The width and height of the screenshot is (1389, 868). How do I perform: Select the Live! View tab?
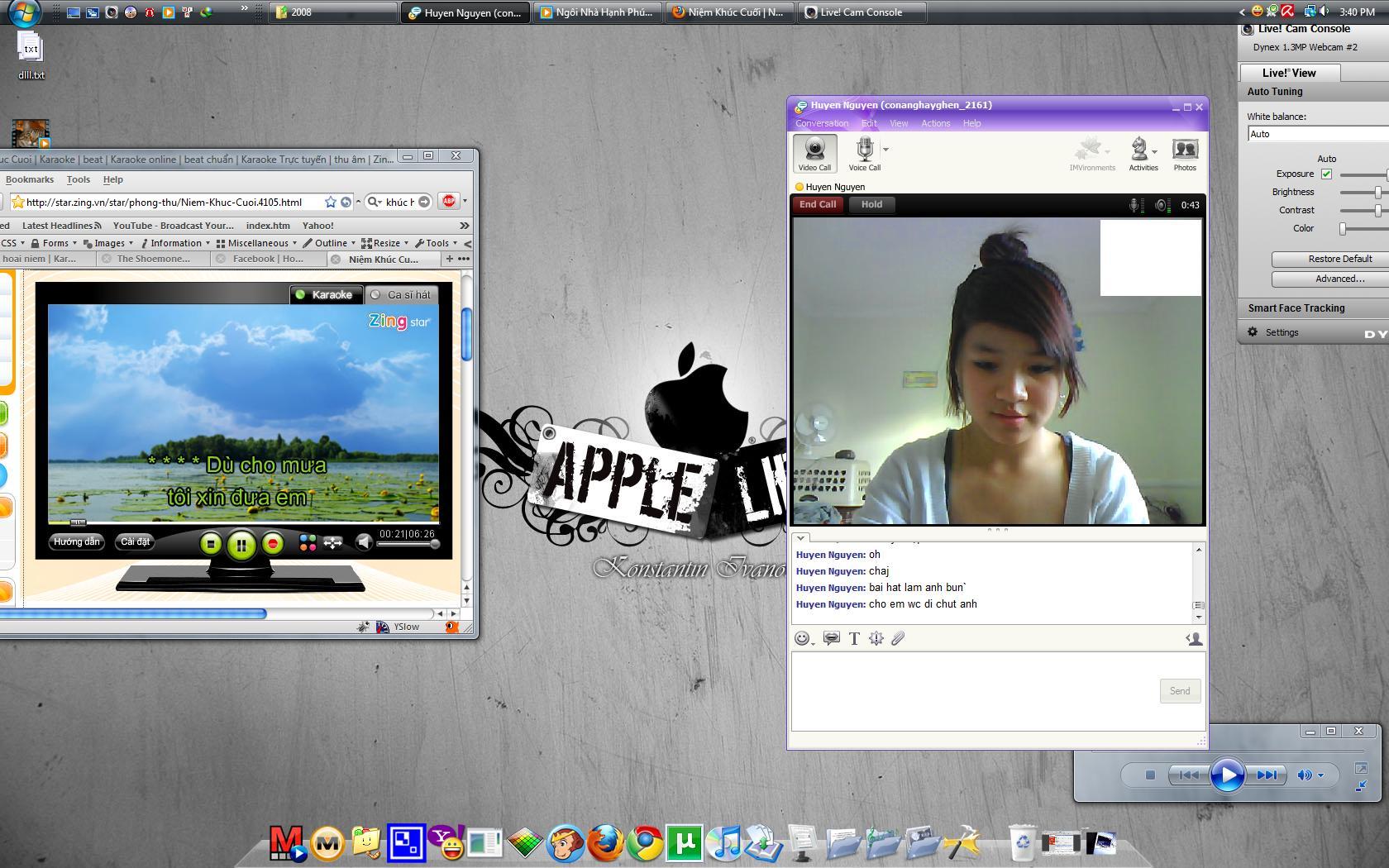[1289, 73]
